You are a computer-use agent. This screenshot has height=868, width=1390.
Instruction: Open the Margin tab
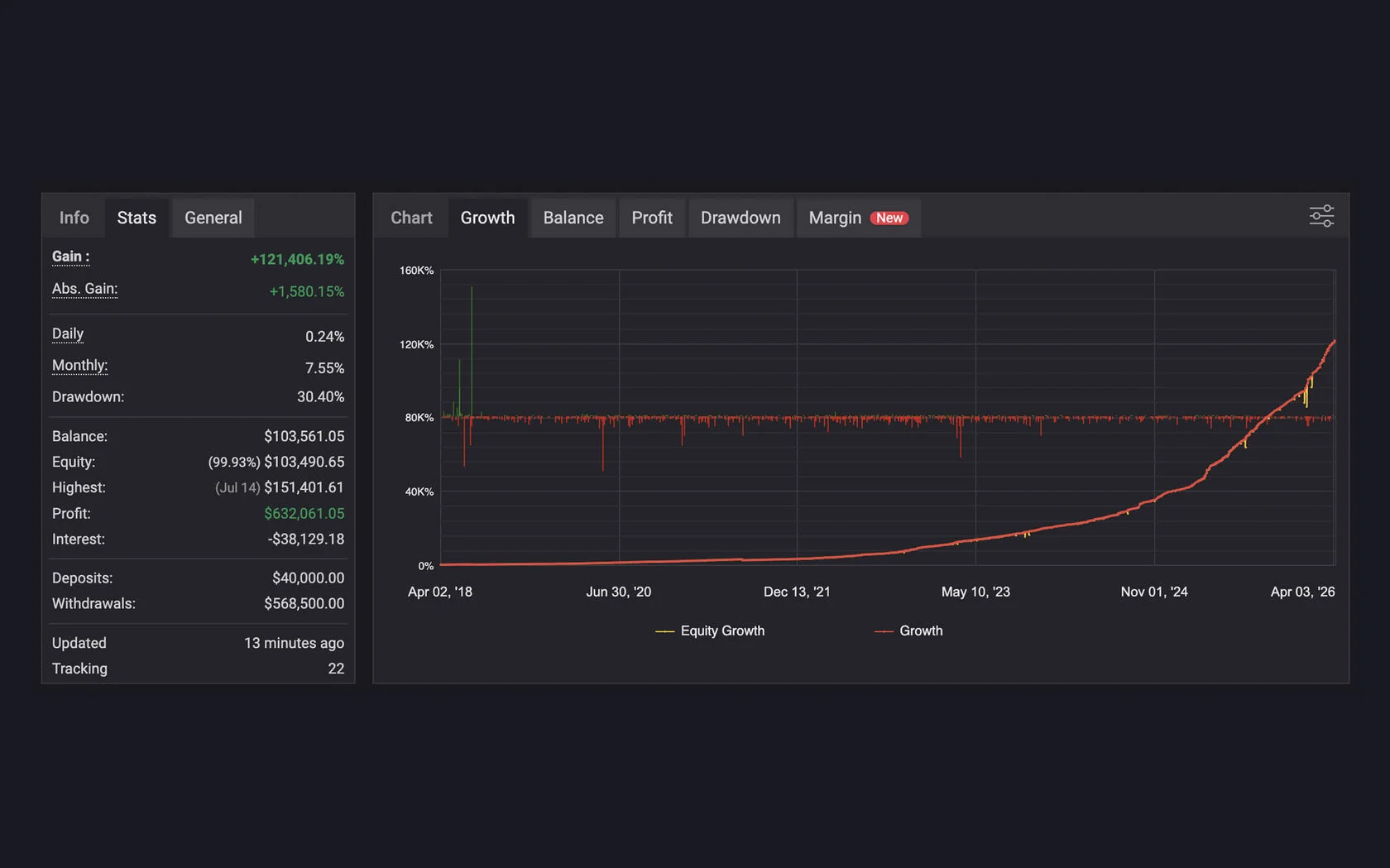[834, 218]
